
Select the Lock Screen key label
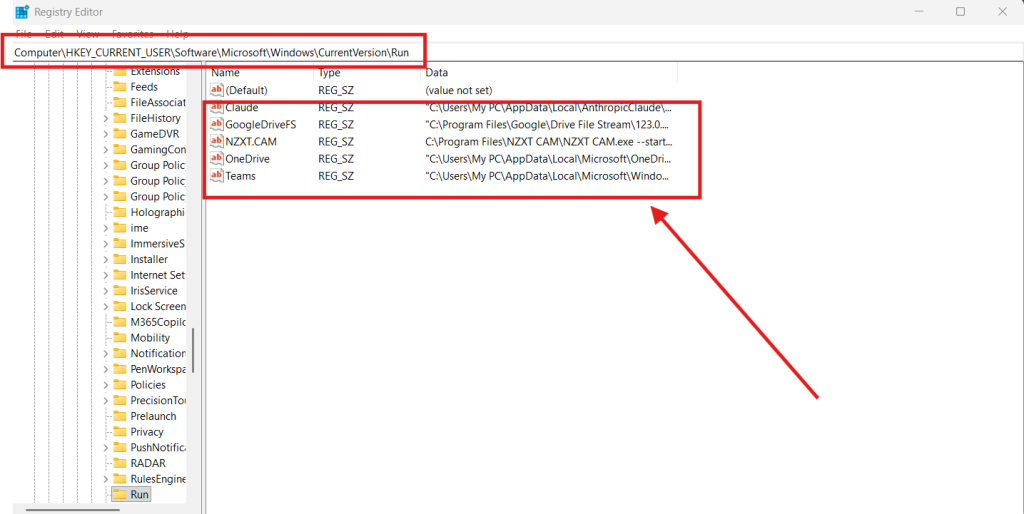click(158, 306)
